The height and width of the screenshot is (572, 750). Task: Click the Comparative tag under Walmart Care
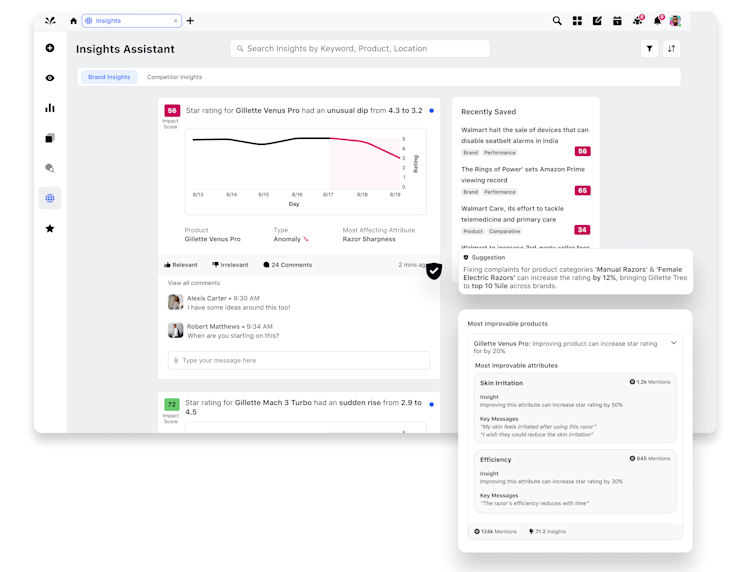click(504, 231)
